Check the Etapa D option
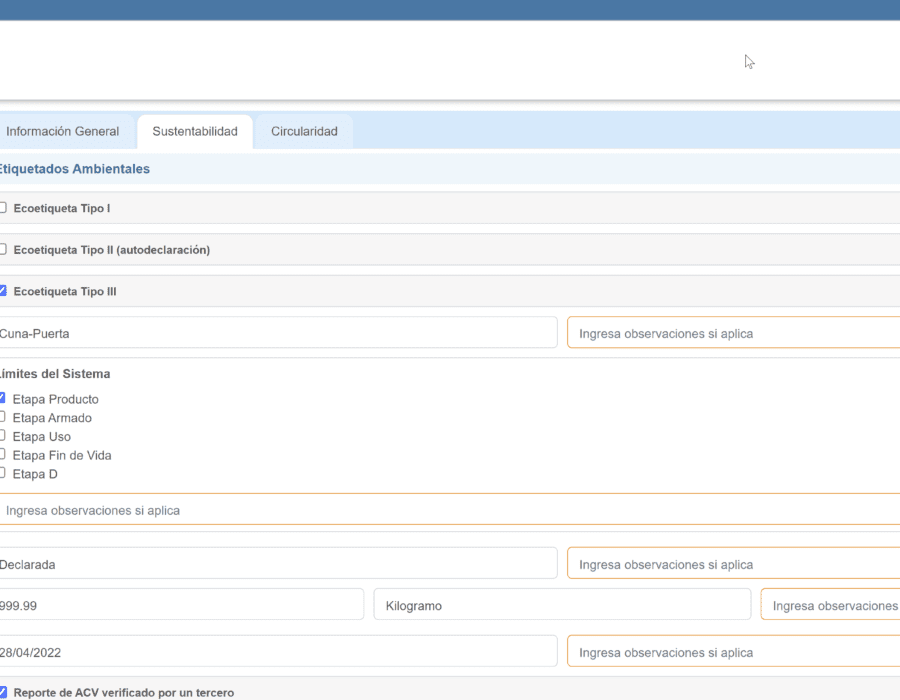Image resolution: width=900 pixels, height=700 pixels. coord(3,473)
